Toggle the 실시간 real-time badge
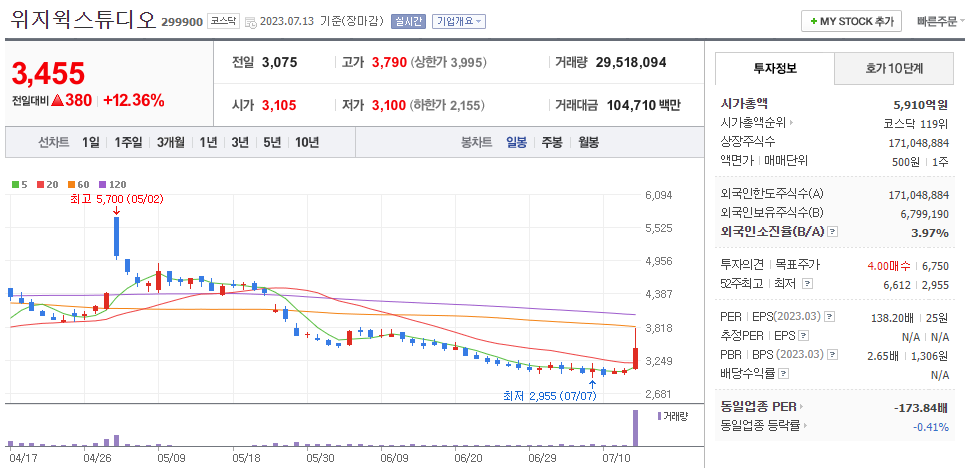This screenshot has width=971, height=468. click(x=408, y=21)
